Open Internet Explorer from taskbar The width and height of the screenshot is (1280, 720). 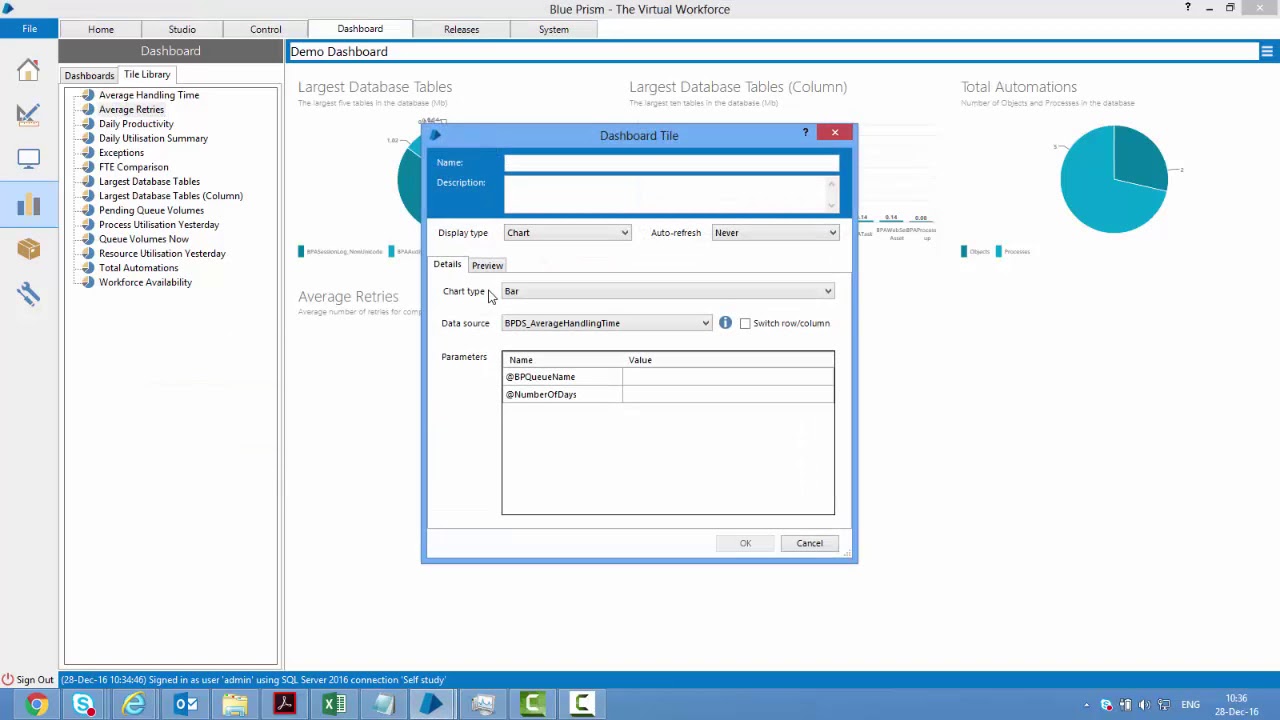pos(133,705)
